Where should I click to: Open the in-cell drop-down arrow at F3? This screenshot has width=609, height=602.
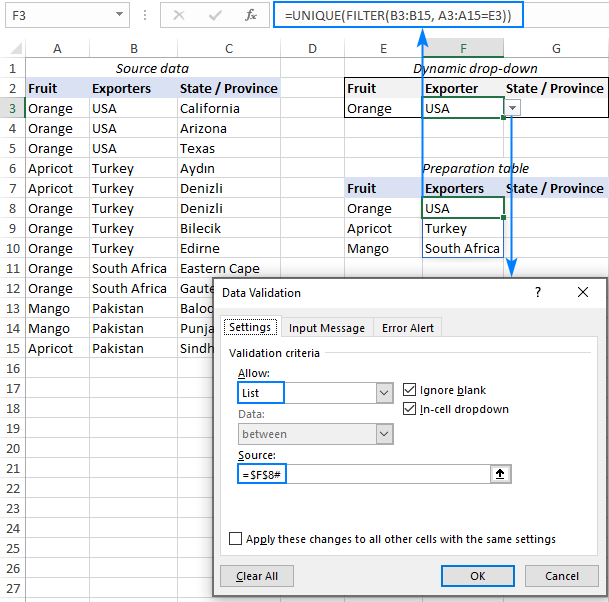pyautogui.click(x=513, y=108)
